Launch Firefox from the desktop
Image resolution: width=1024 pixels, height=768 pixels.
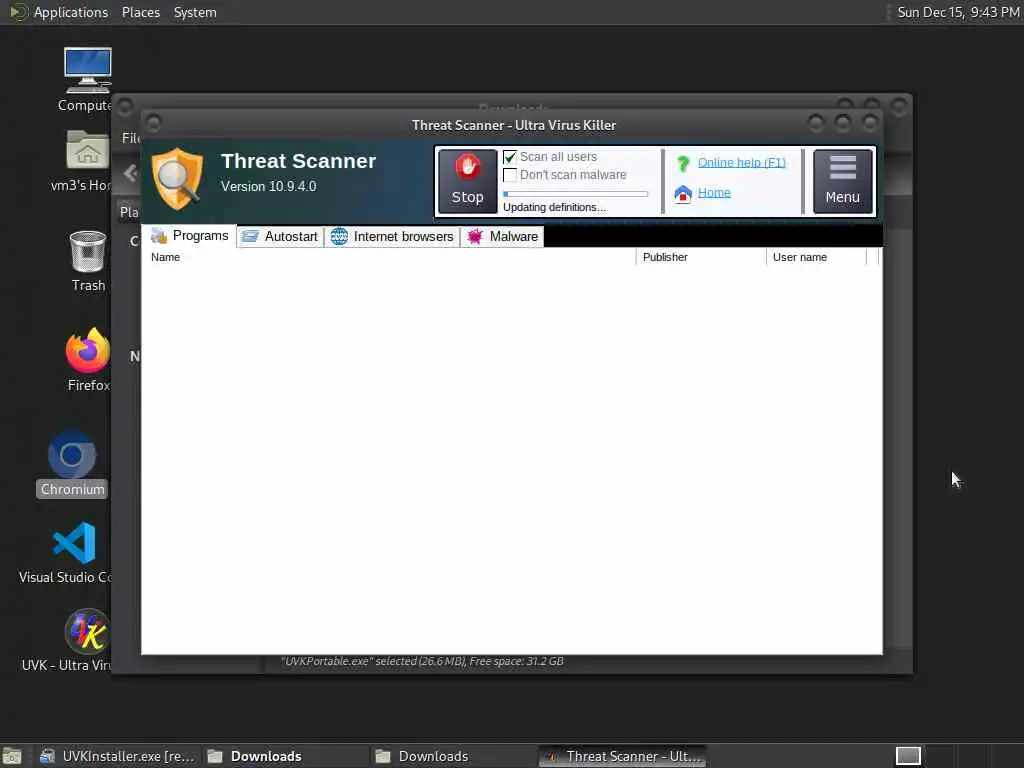pos(88,350)
